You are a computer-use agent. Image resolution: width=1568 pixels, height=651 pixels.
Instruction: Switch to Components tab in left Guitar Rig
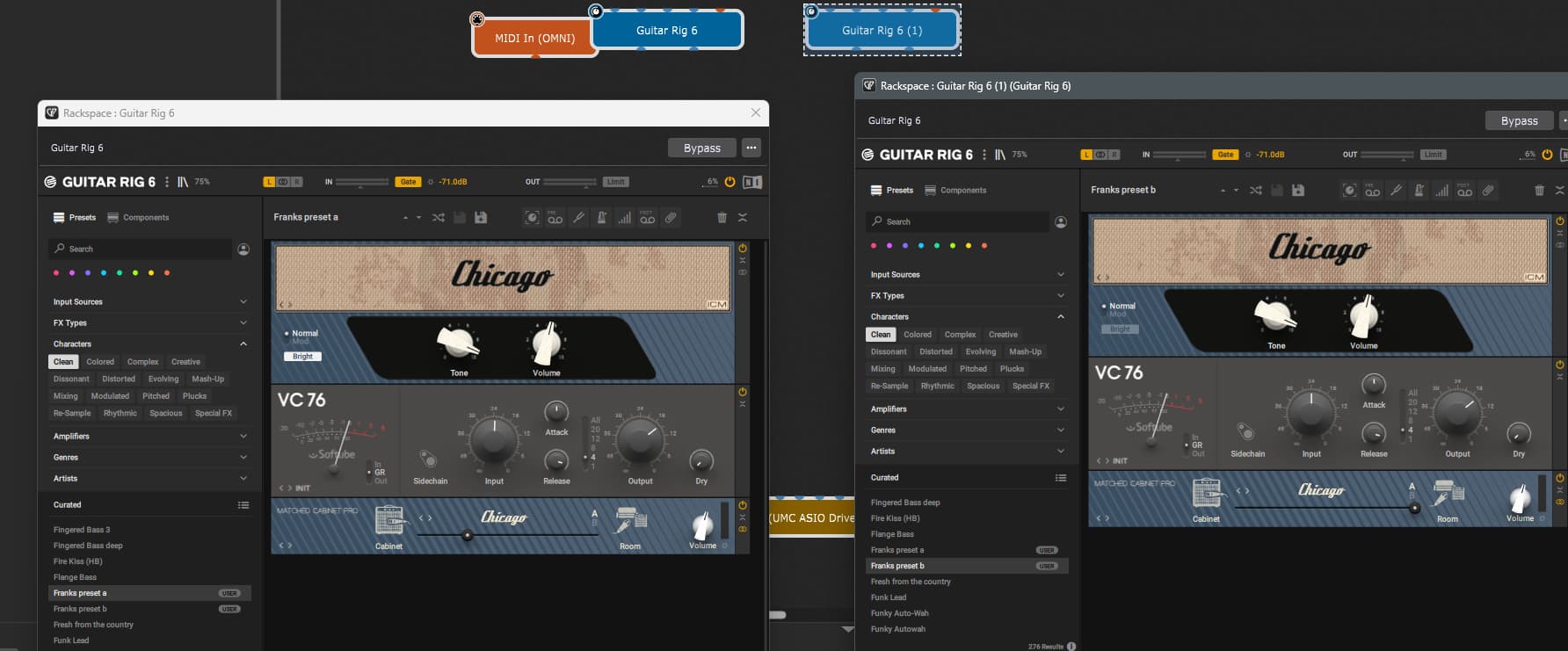[138, 218]
